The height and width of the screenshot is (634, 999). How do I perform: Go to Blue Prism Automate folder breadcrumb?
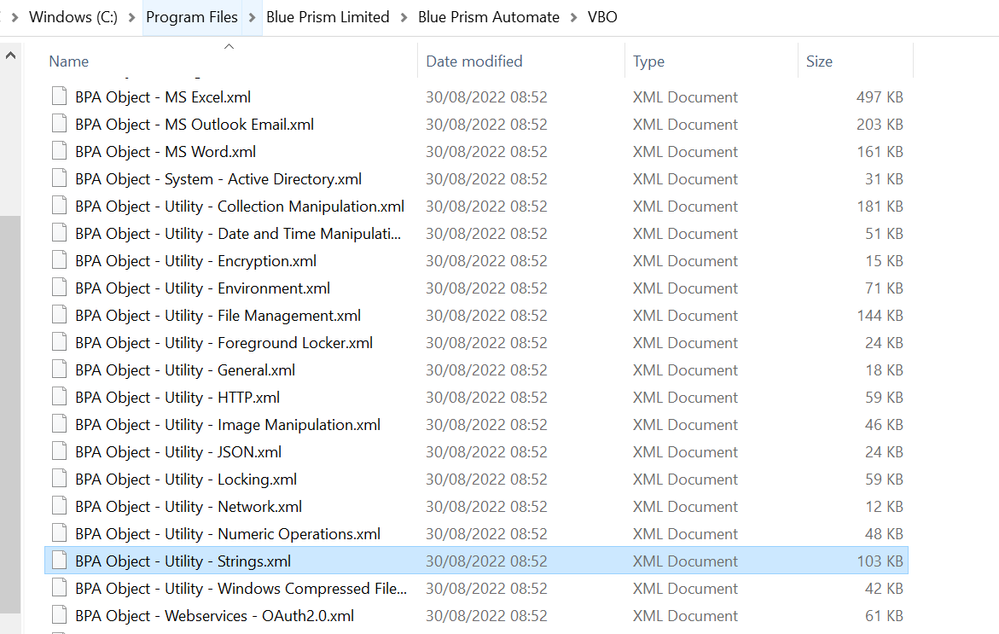489,17
